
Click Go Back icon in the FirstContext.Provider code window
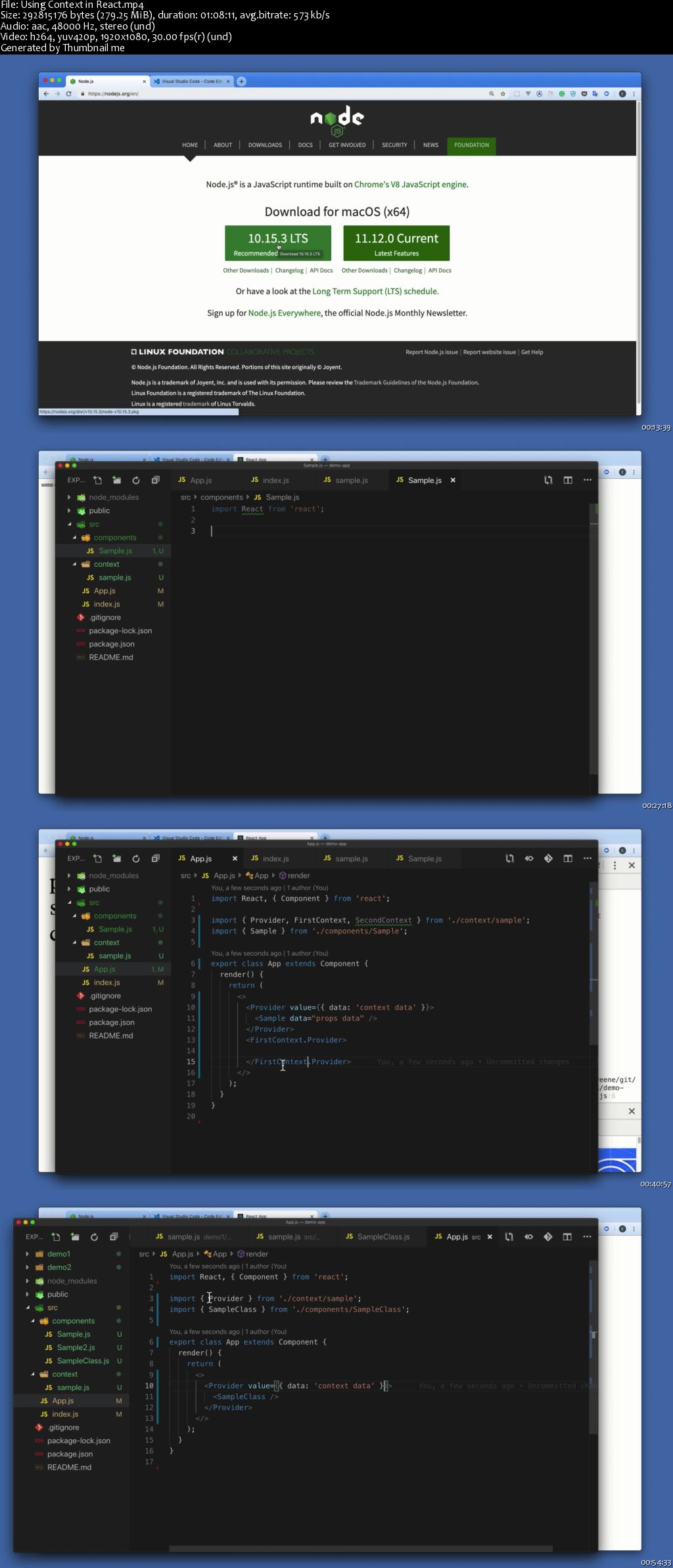point(529,859)
